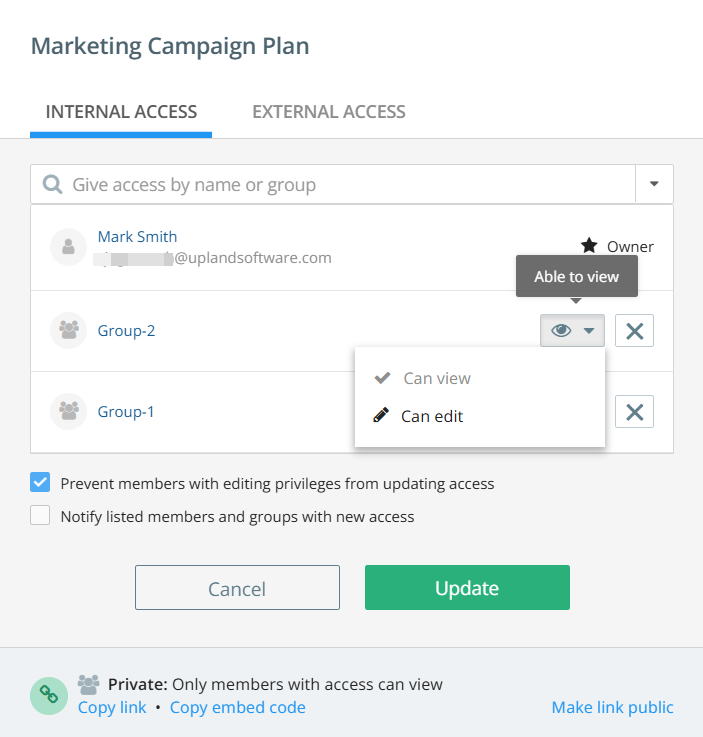
Task: Enable Notify listed members checkbox
Action: pyautogui.click(x=40, y=515)
